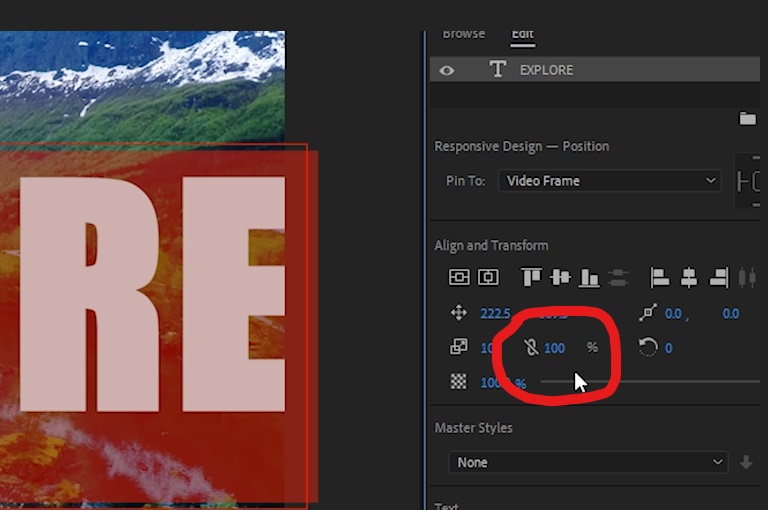Select the EXPLORE text layer name
This screenshot has height=510, width=768.
[546, 70]
